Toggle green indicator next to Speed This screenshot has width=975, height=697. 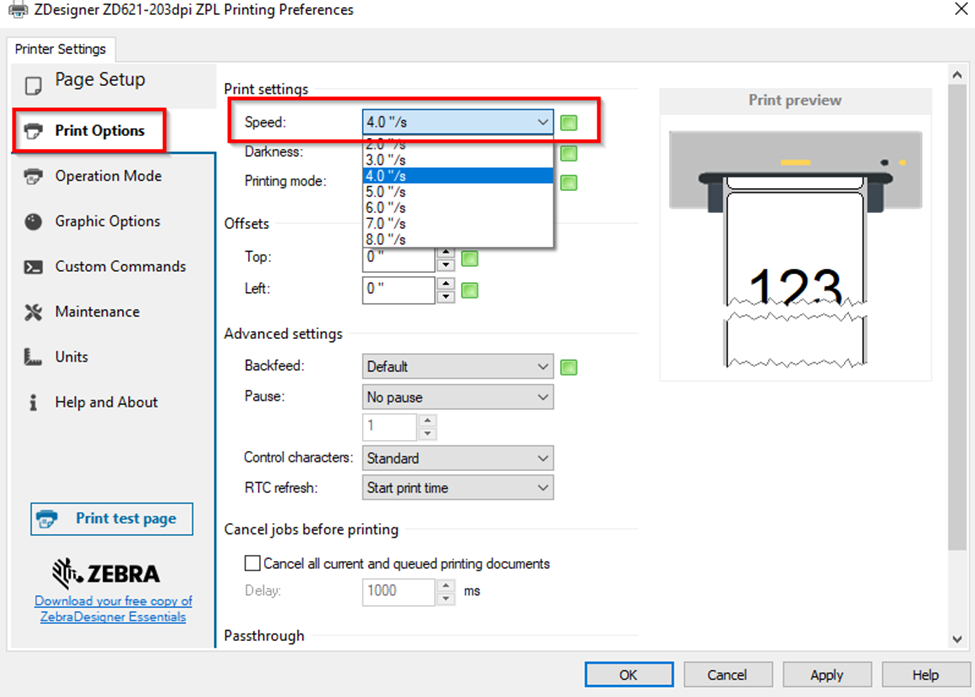coord(568,122)
